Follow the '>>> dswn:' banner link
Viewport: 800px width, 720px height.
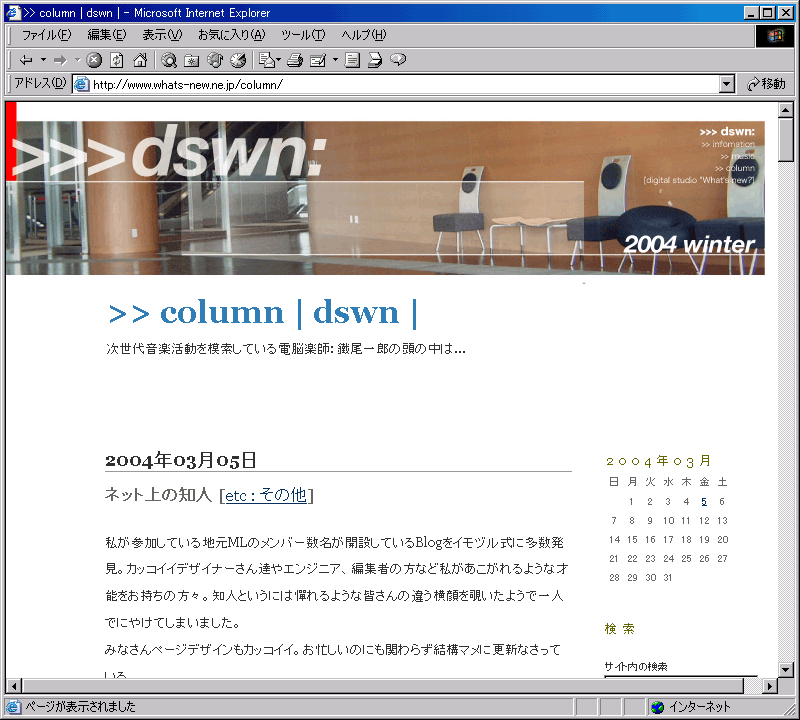click(727, 132)
